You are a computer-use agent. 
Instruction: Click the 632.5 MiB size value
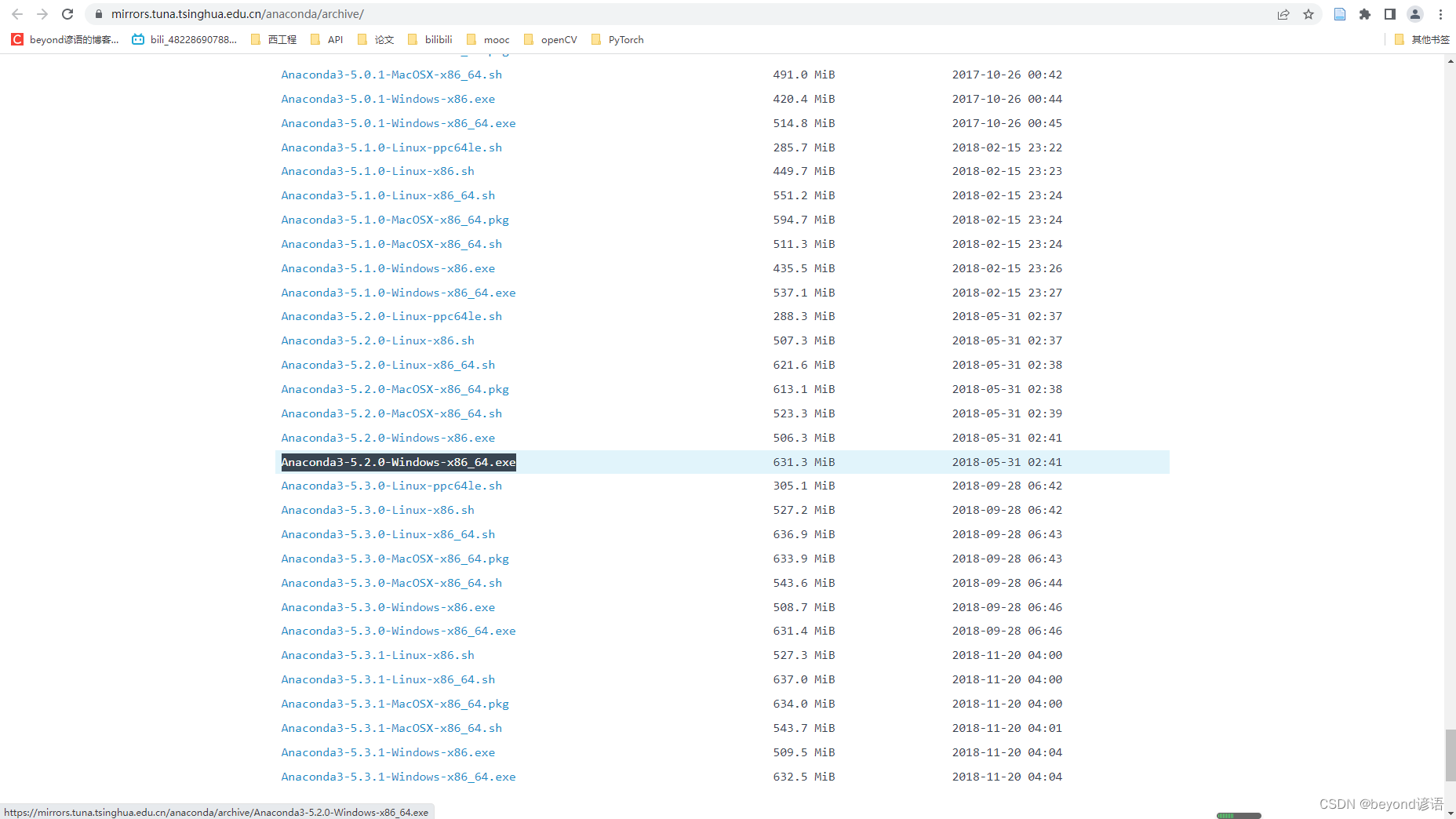click(804, 777)
